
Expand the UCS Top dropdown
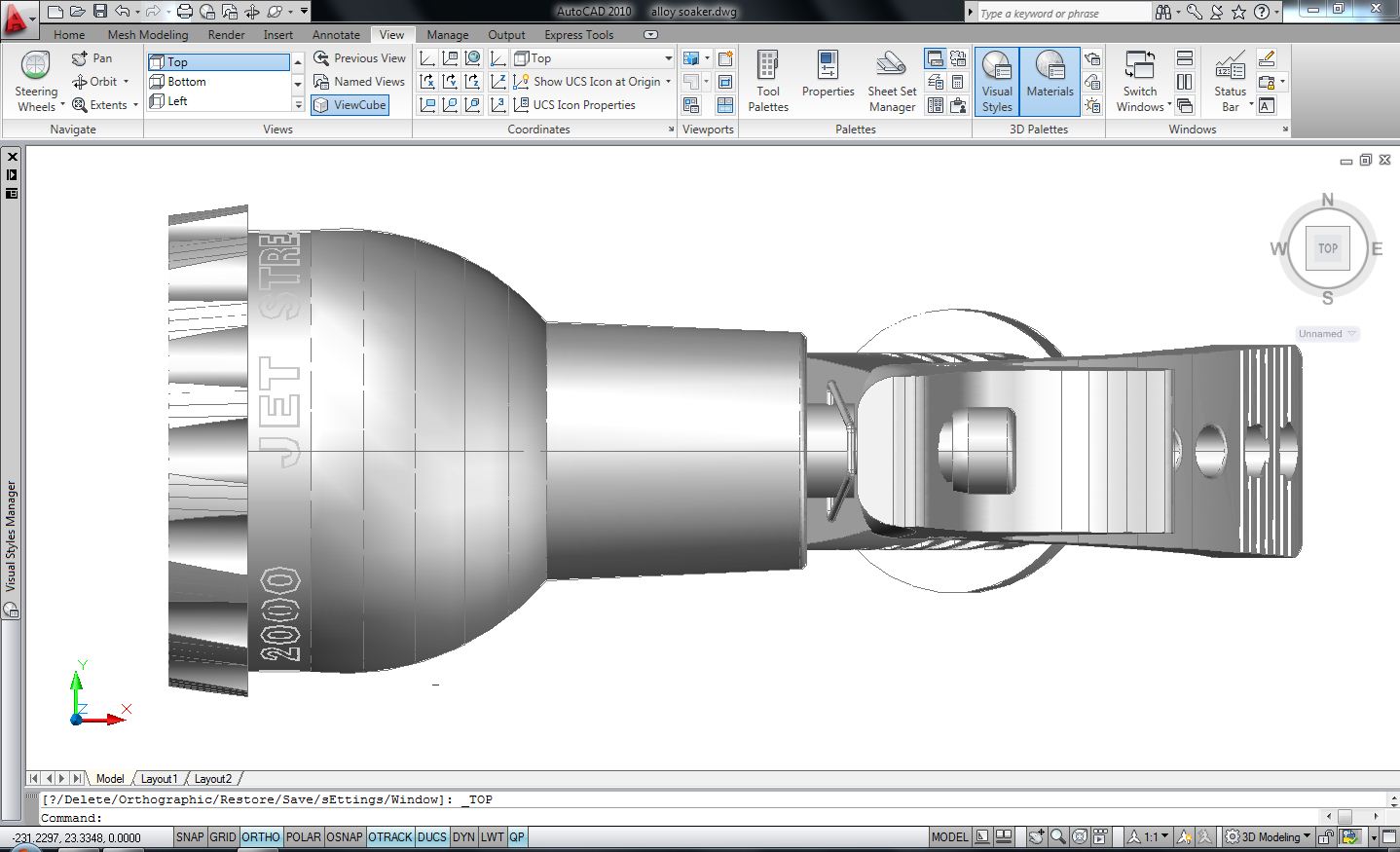[x=668, y=58]
